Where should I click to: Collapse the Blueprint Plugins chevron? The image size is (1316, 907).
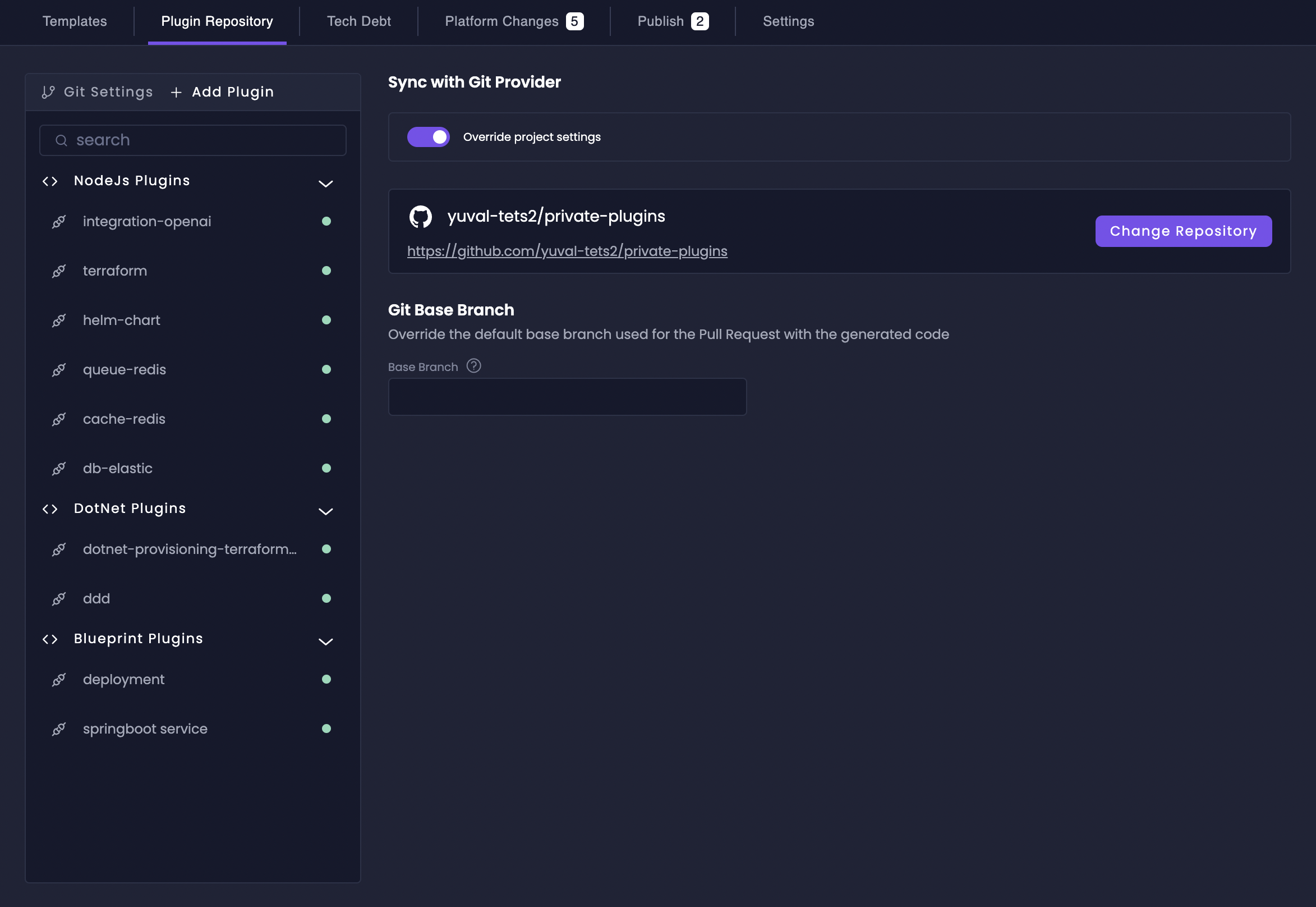(325, 642)
